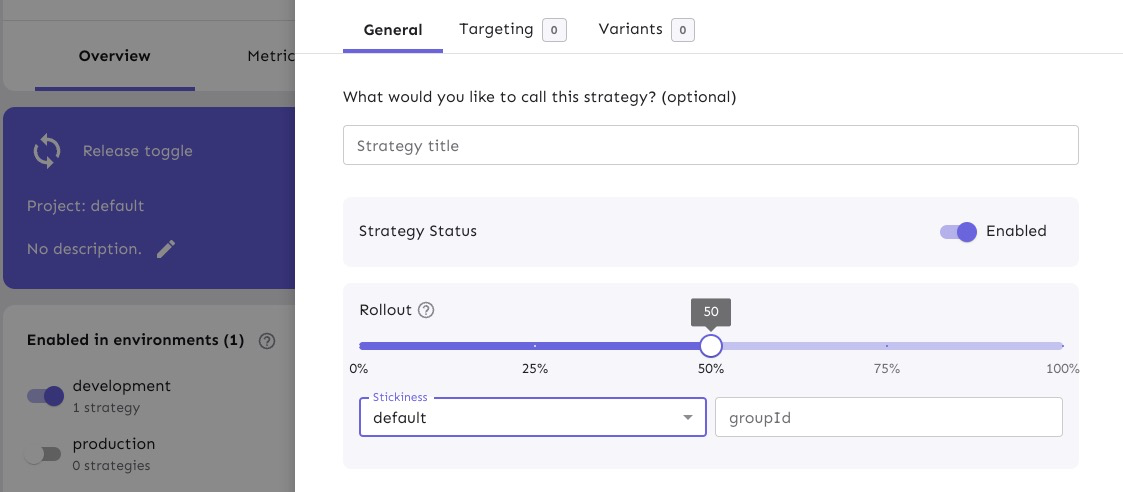Click the Release toggle refresh icon
Image resolution: width=1123 pixels, height=492 pixels.
[46, 152]
